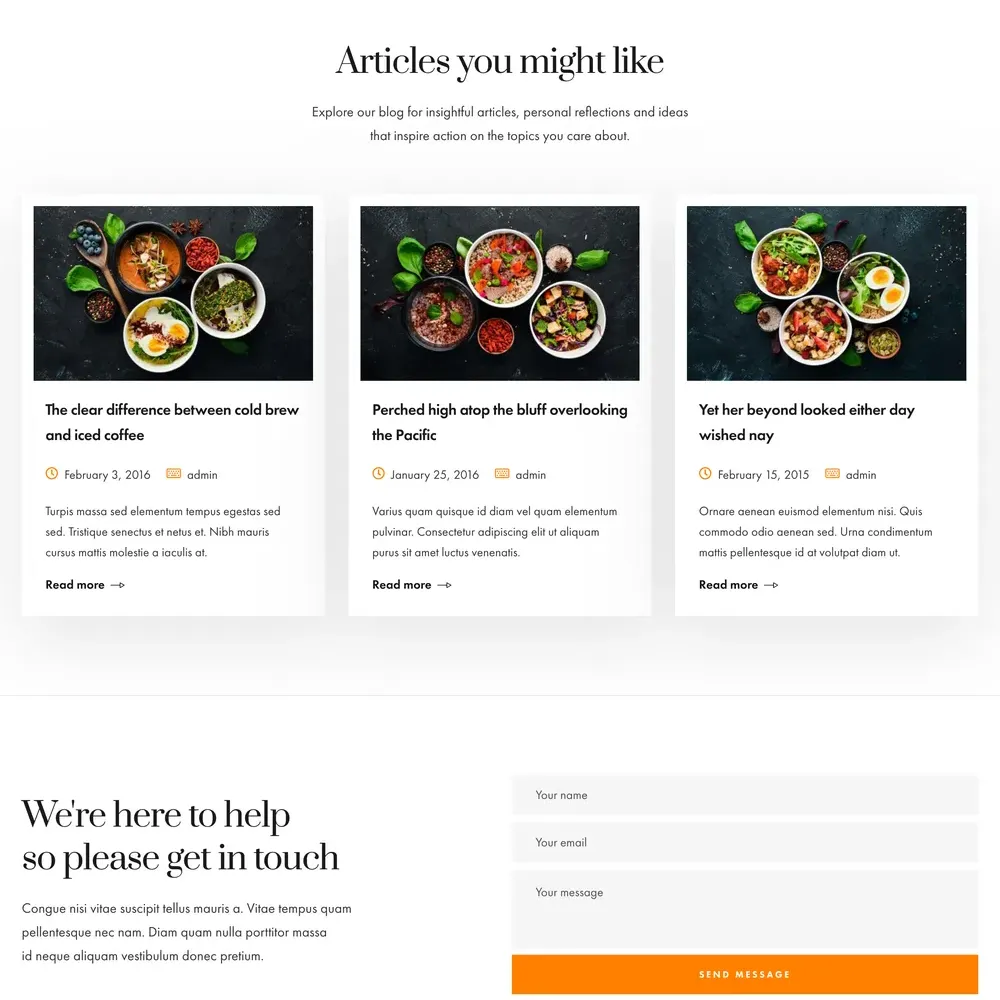Click the Read more link in the third article card
This screenshot has height=1000, width=1000.
click(x=728, y=585)
